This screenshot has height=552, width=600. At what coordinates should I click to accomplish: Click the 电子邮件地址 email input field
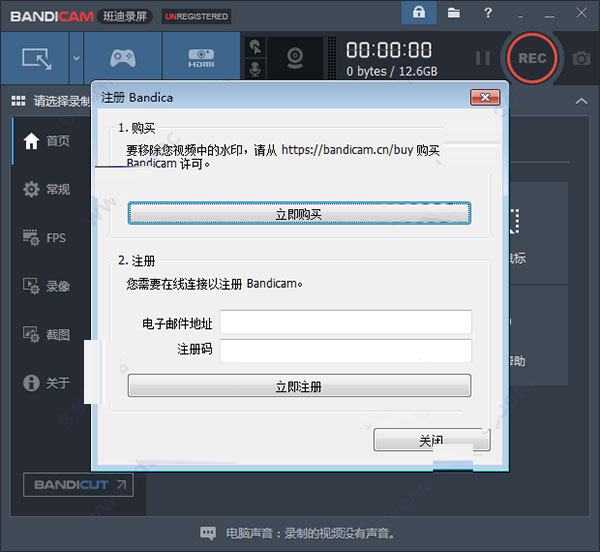346,322
